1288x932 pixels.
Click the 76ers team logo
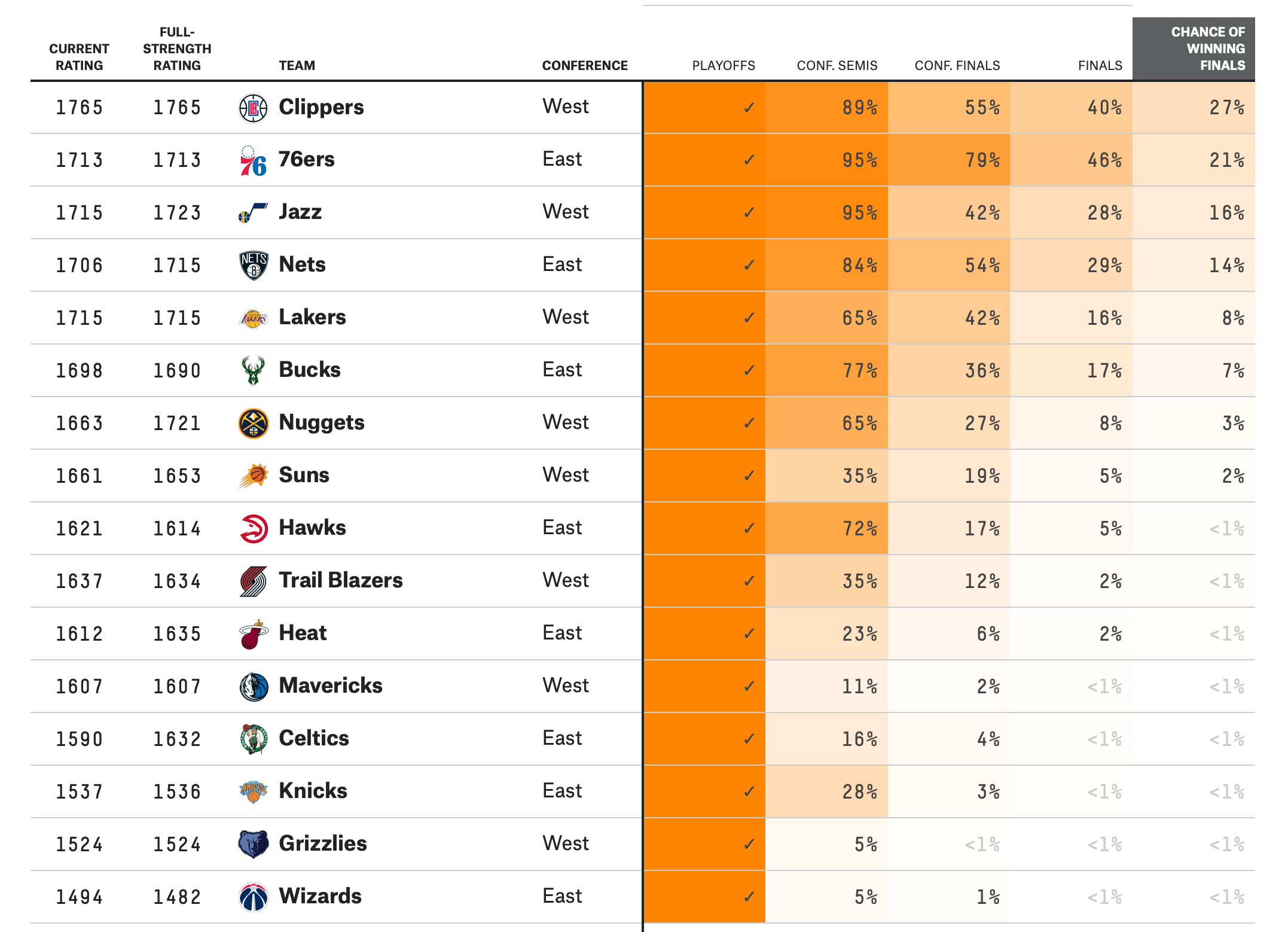[253, 161]
